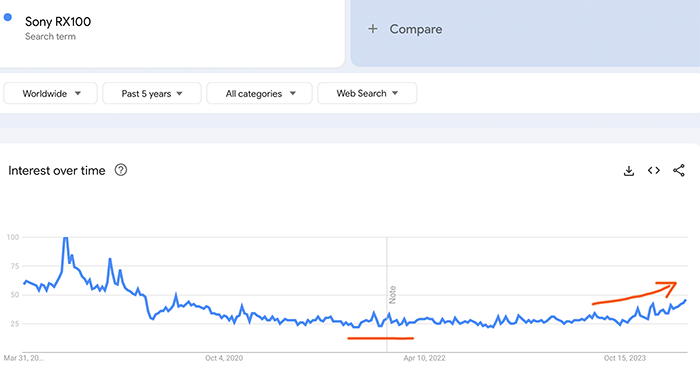Open the Past 5 years dropdown
Image resolution: width=700 pixels, height=373 pixels.
pos(152,93)
